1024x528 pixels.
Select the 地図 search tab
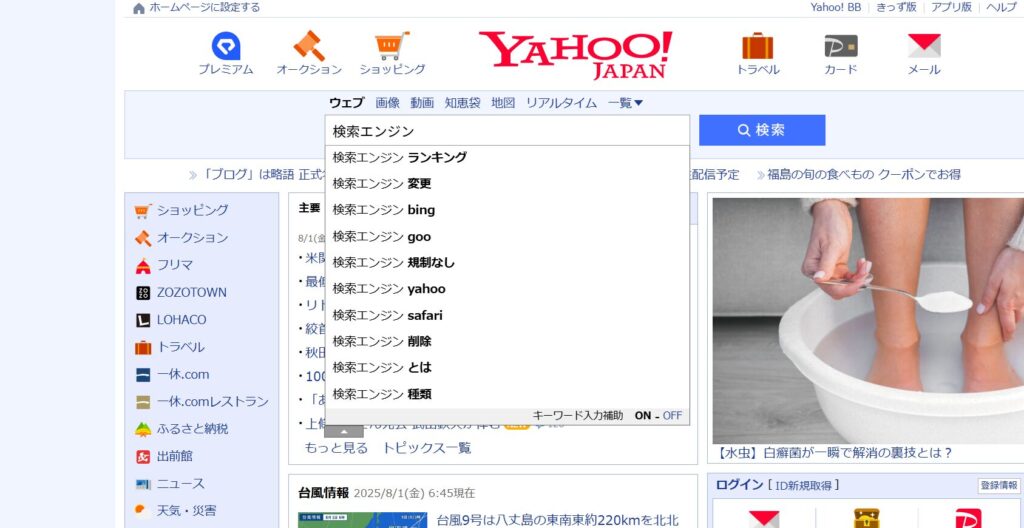503,103
